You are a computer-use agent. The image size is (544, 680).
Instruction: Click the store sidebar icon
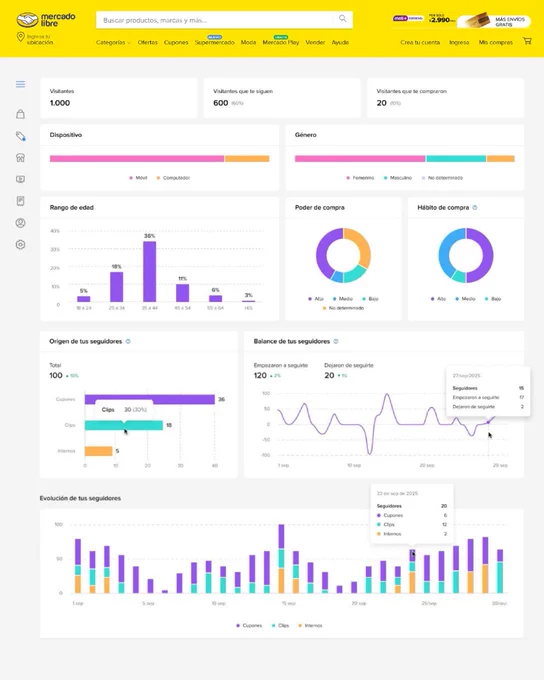point(20,157)
